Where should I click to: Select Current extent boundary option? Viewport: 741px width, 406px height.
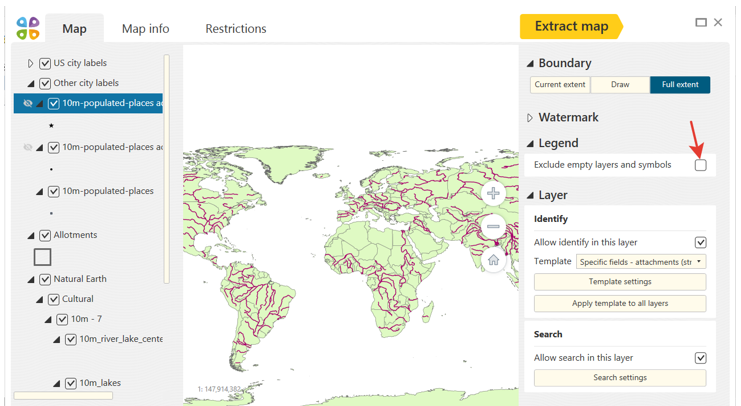(x=560, y=85)
